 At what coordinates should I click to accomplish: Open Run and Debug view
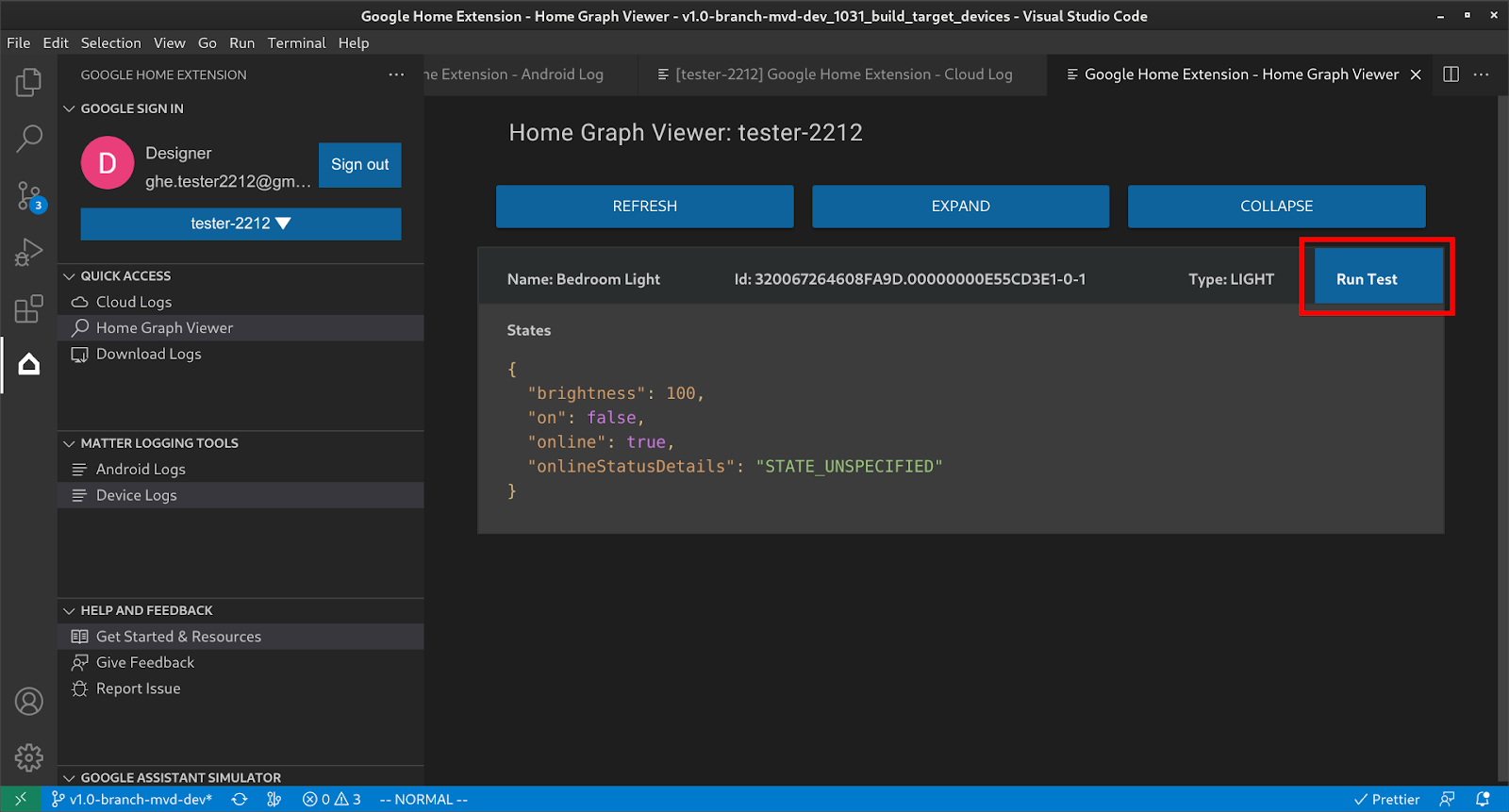click(28, 252)
